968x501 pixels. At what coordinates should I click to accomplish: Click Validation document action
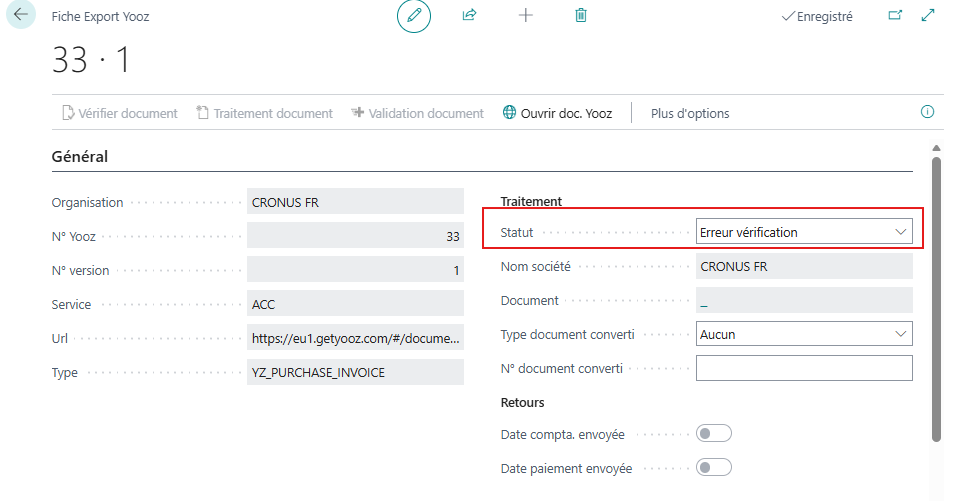(417, 113)
